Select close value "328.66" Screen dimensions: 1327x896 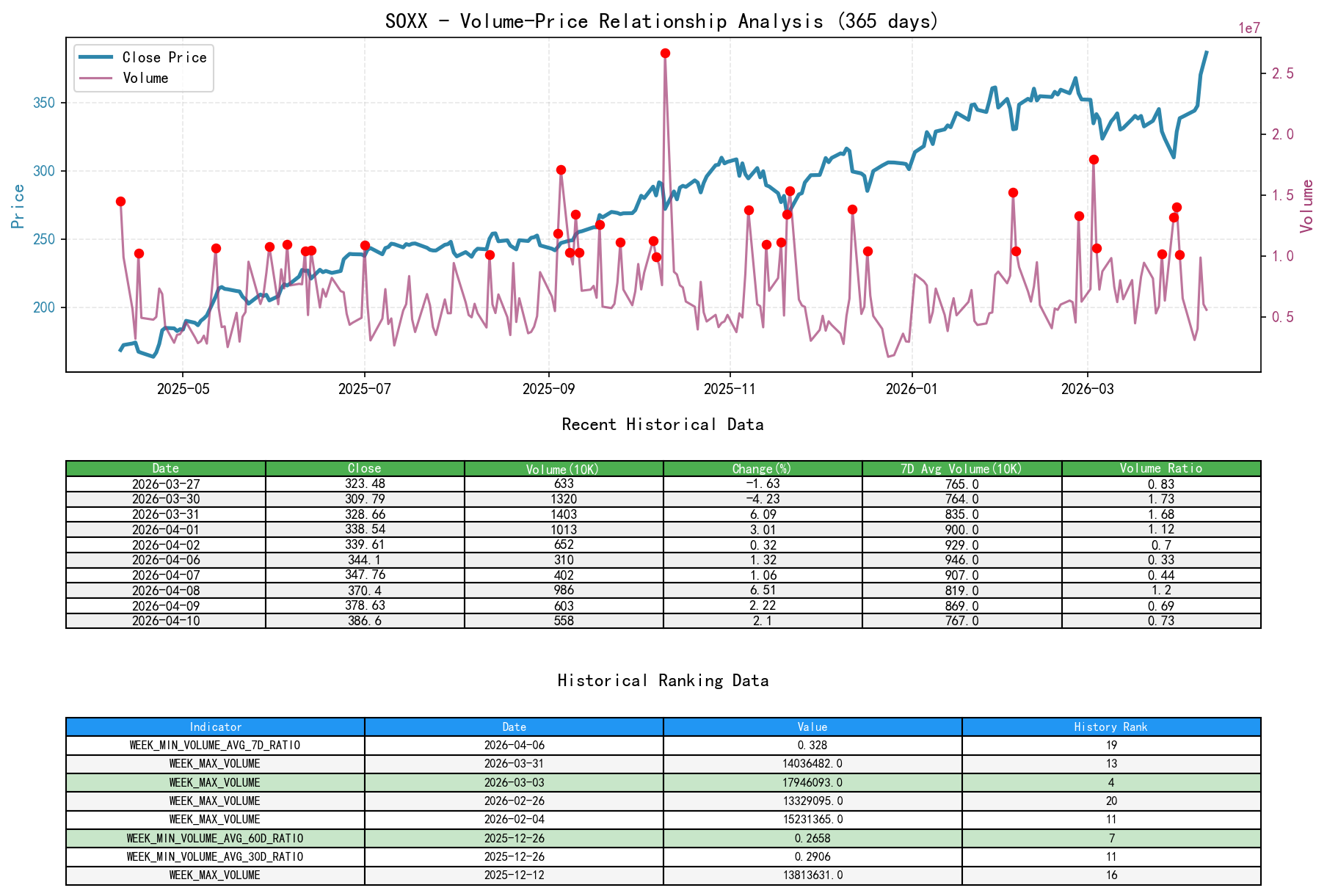pos(365,514)
